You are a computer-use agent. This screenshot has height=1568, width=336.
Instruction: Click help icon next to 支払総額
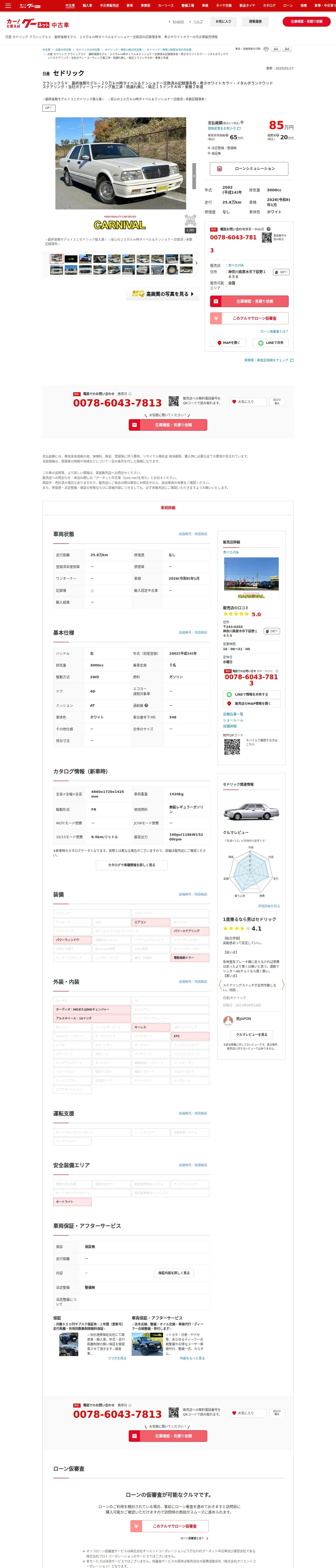(242, 122)
